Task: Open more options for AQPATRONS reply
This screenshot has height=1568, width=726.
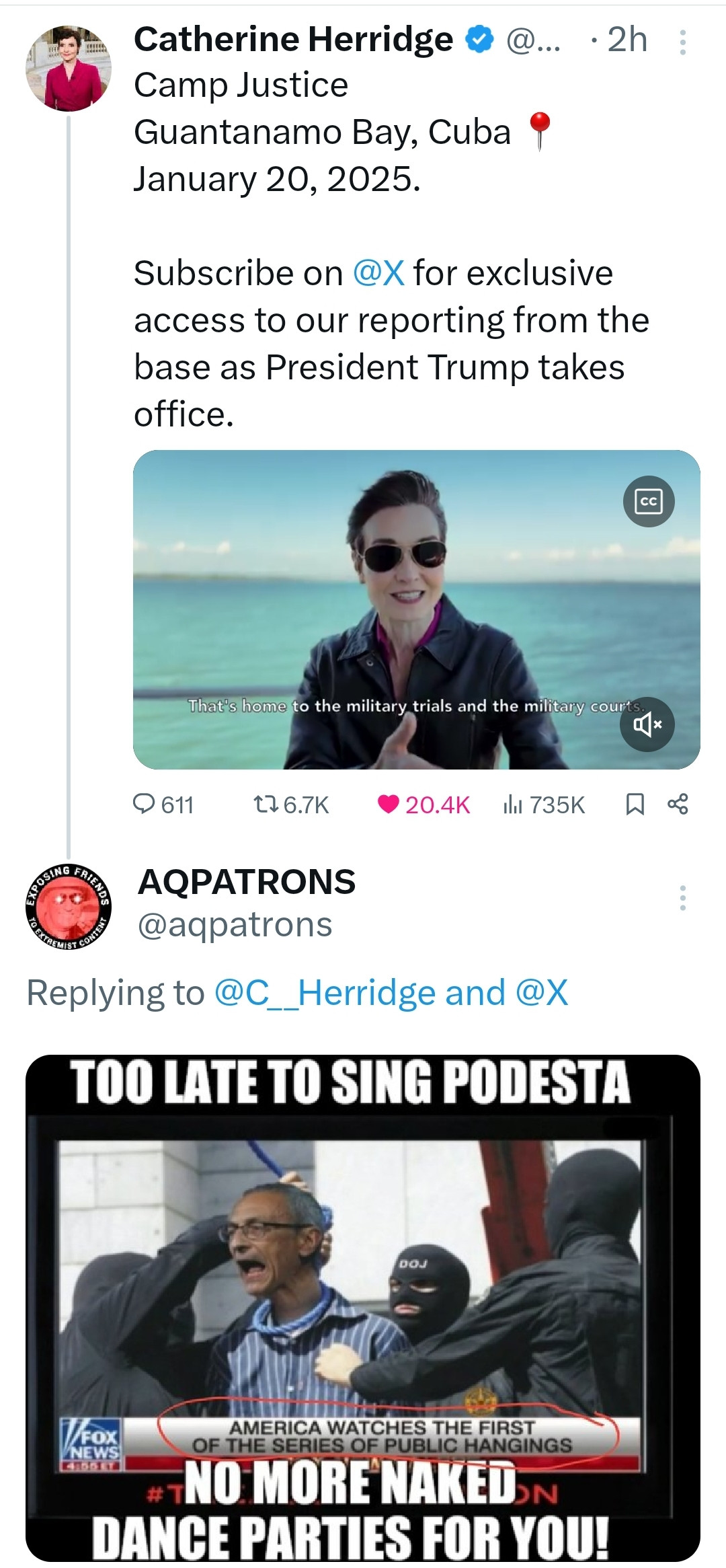Action: 682,897
